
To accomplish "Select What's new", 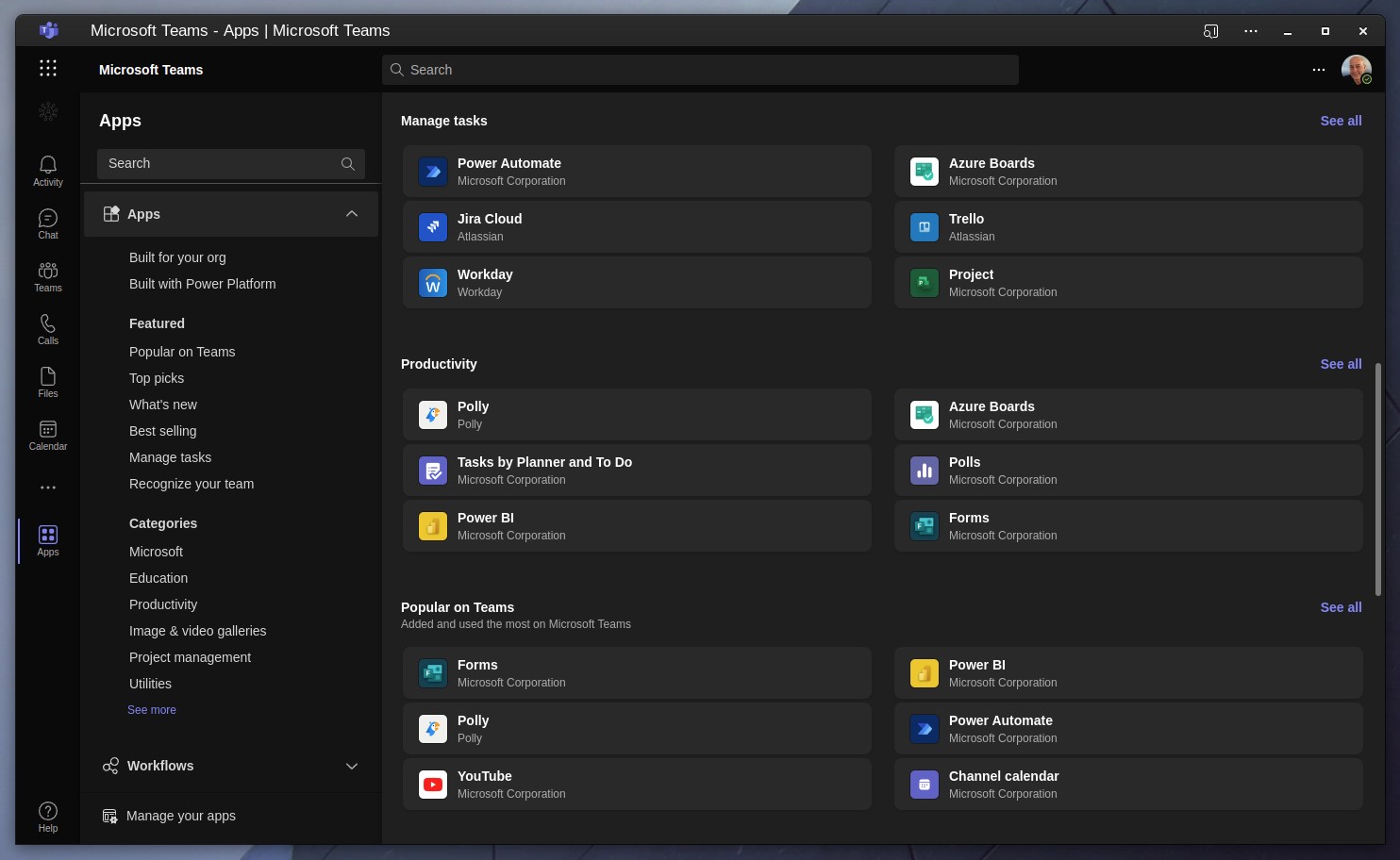I will point(163,405).
